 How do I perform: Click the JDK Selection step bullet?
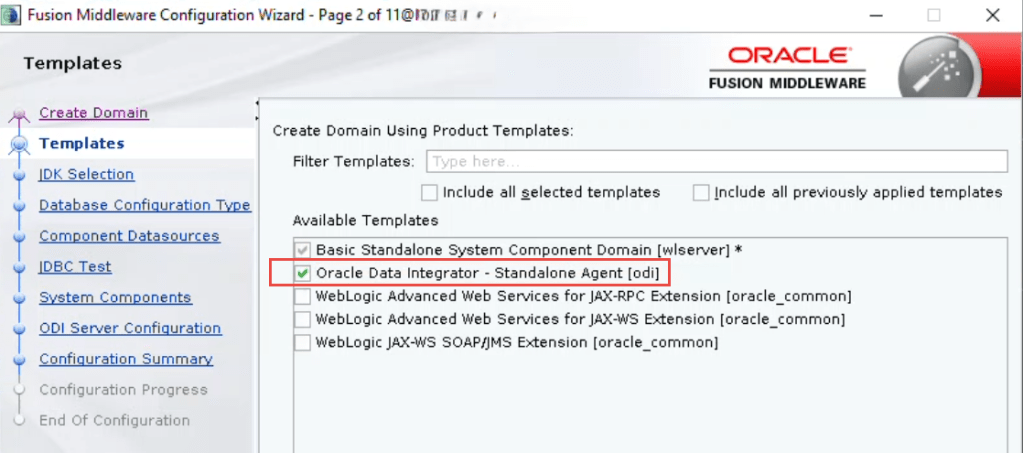(21, 175)
